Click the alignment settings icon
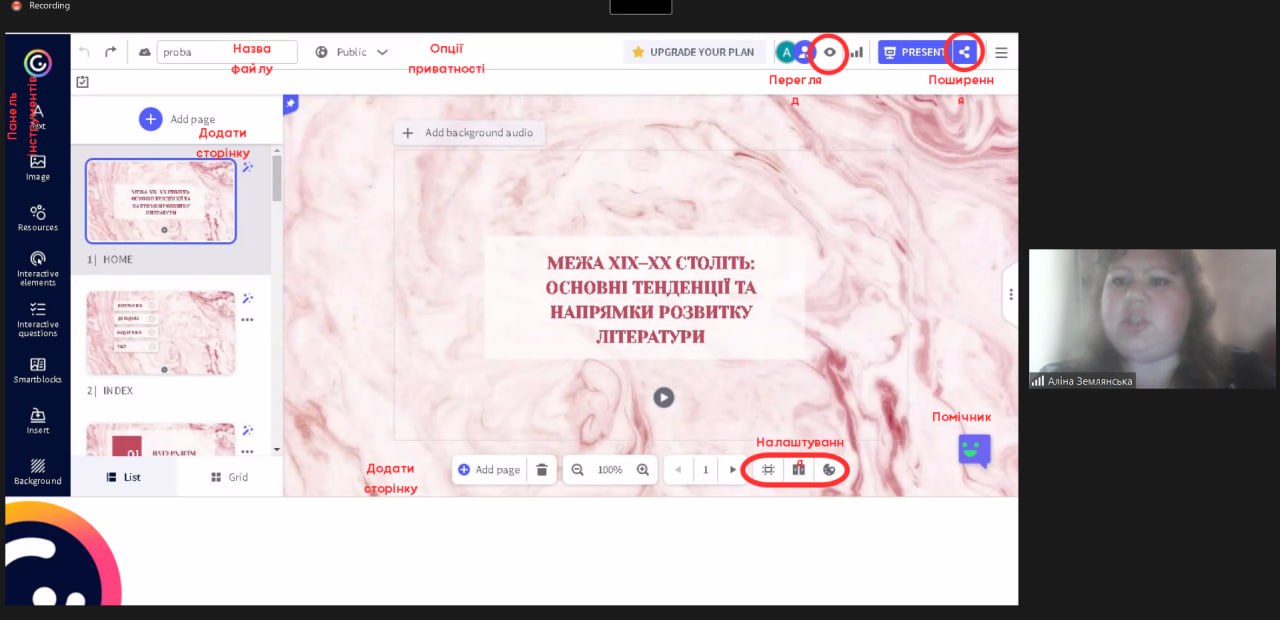The width and height of the screenshot is (1280, 620). pos(798,469)
